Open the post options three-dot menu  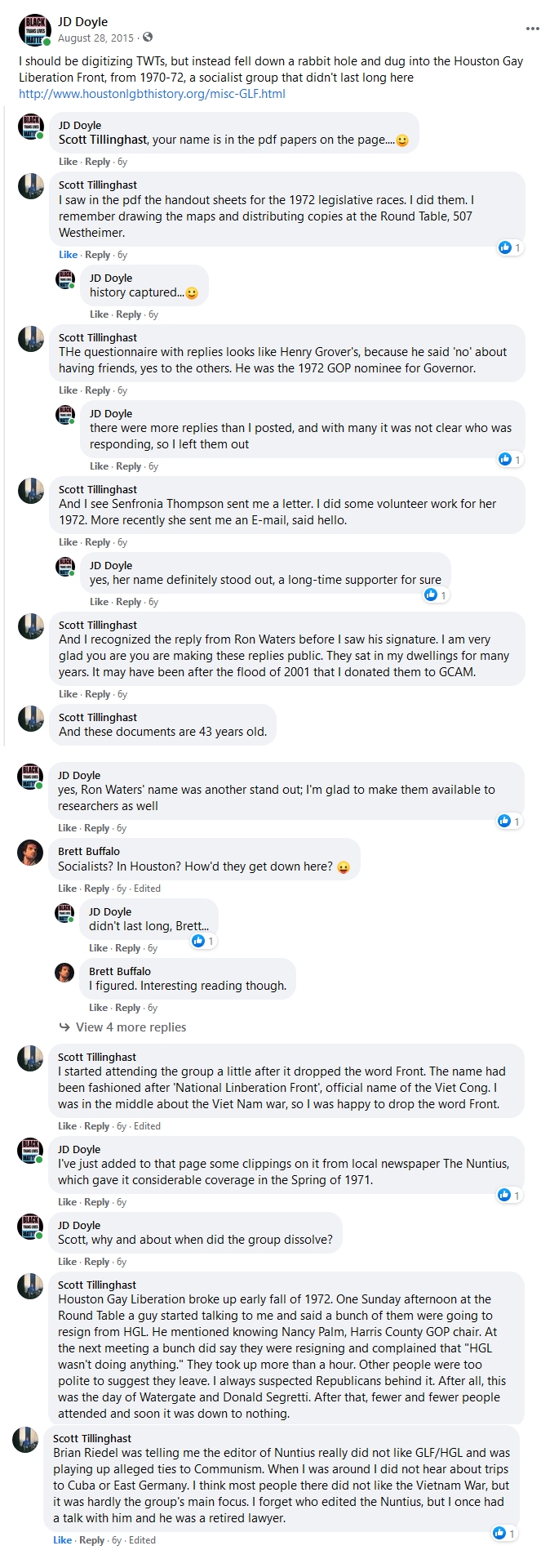click(532, 29)
